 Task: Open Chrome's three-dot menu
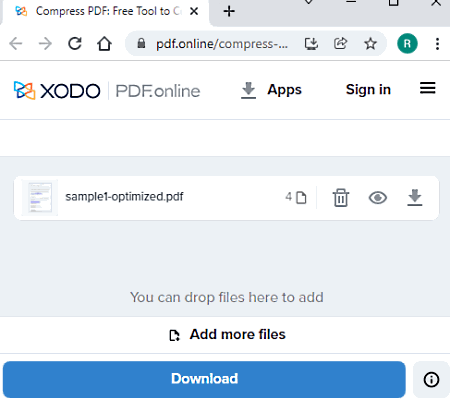tap(437, 44)
